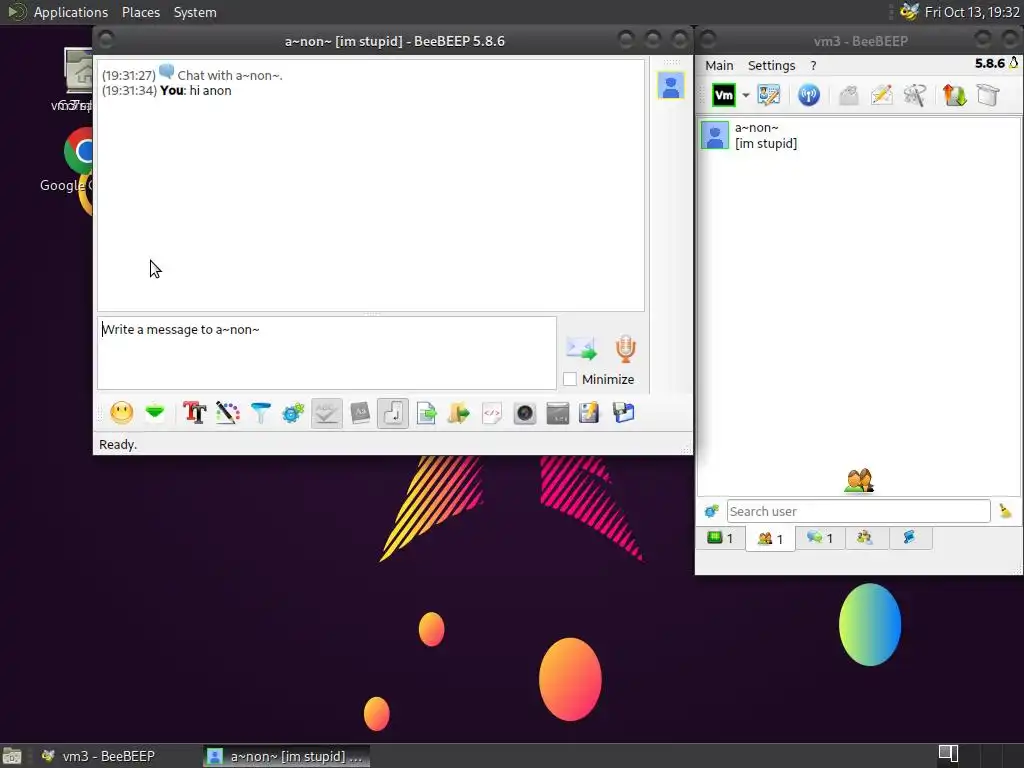
Task: Switch to the groups tab
Action: [x=865, y=538]
